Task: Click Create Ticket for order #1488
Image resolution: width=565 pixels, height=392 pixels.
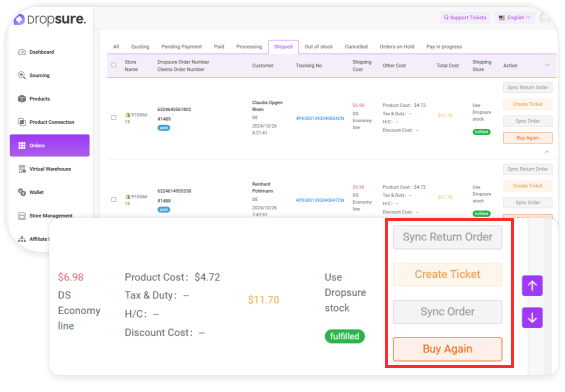Action: click(528, 186)
